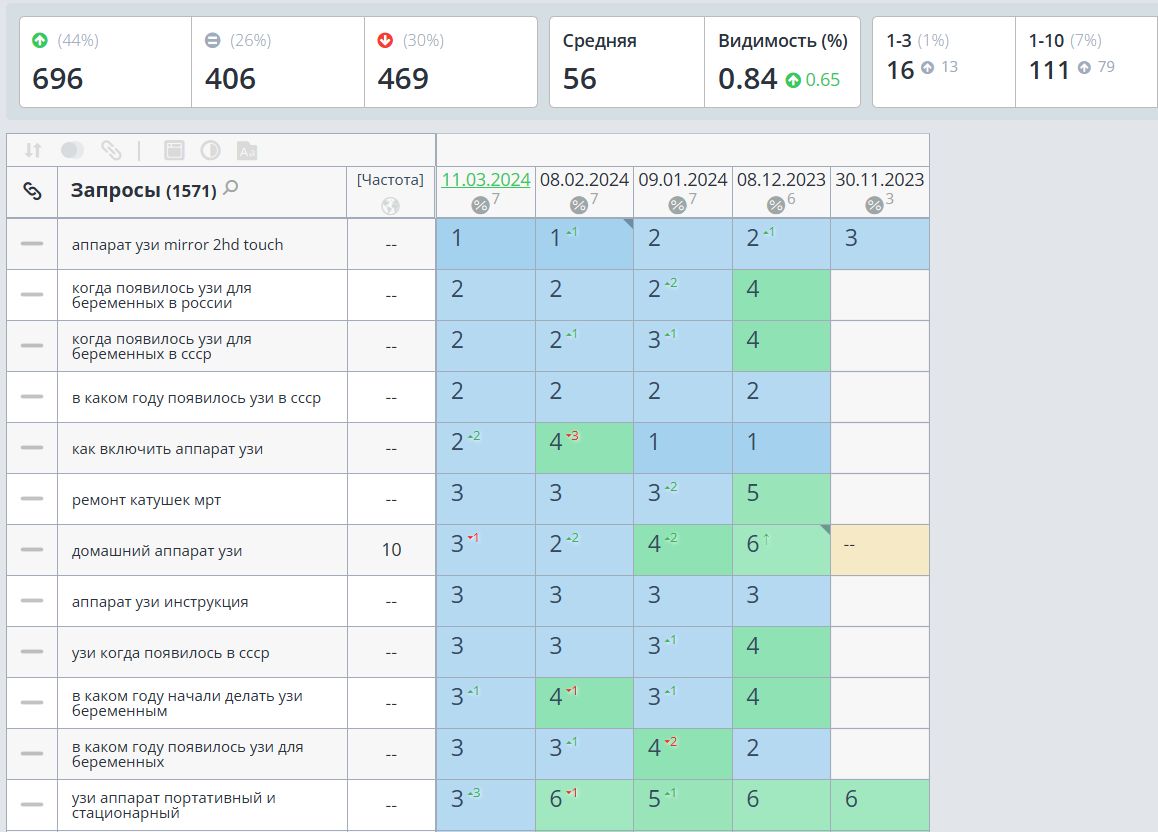Click the chain link column header icon
This screenshot has width=1158, height=832.
[x=32, y=191]
